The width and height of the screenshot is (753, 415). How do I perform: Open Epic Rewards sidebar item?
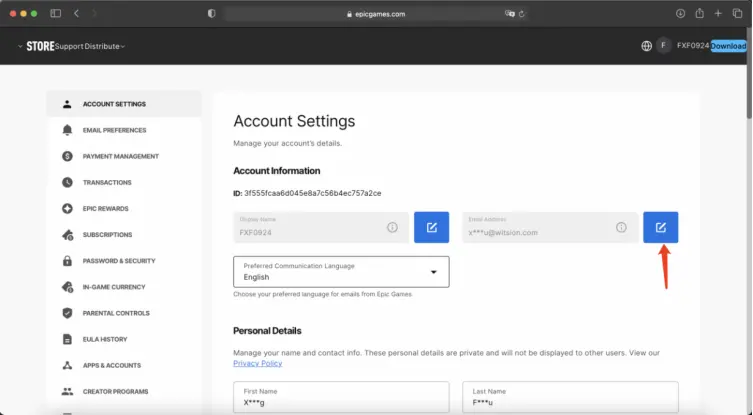pyautogui.click(x=124, y=208)
